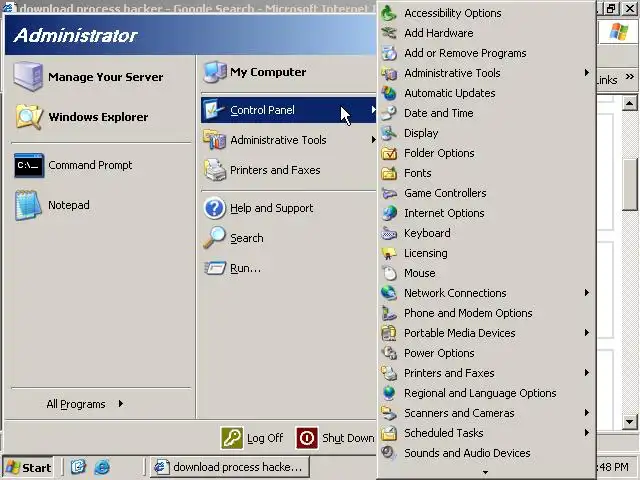The width and height of the screenshot is (640, 480).
Task: Expand the Scanners and Cameras submenu arrow
Action: (587, 413)
